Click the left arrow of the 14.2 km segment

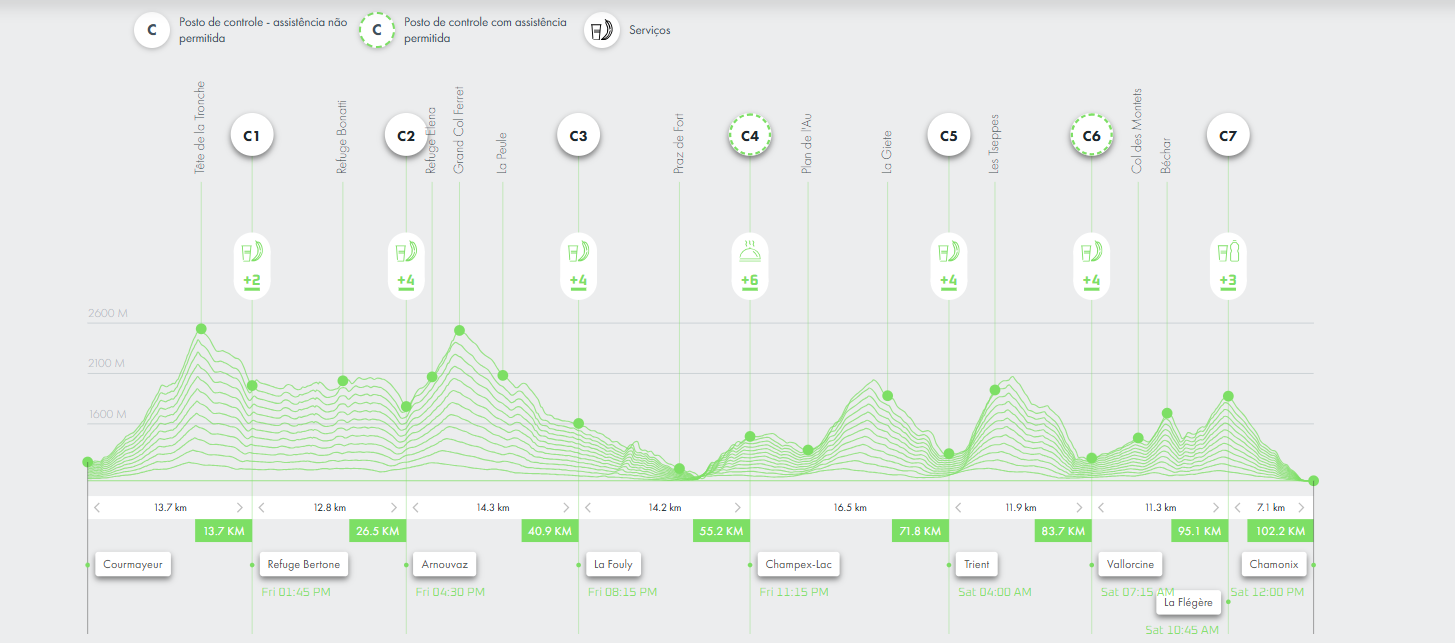pyautogui.click(x=588, y=508)
